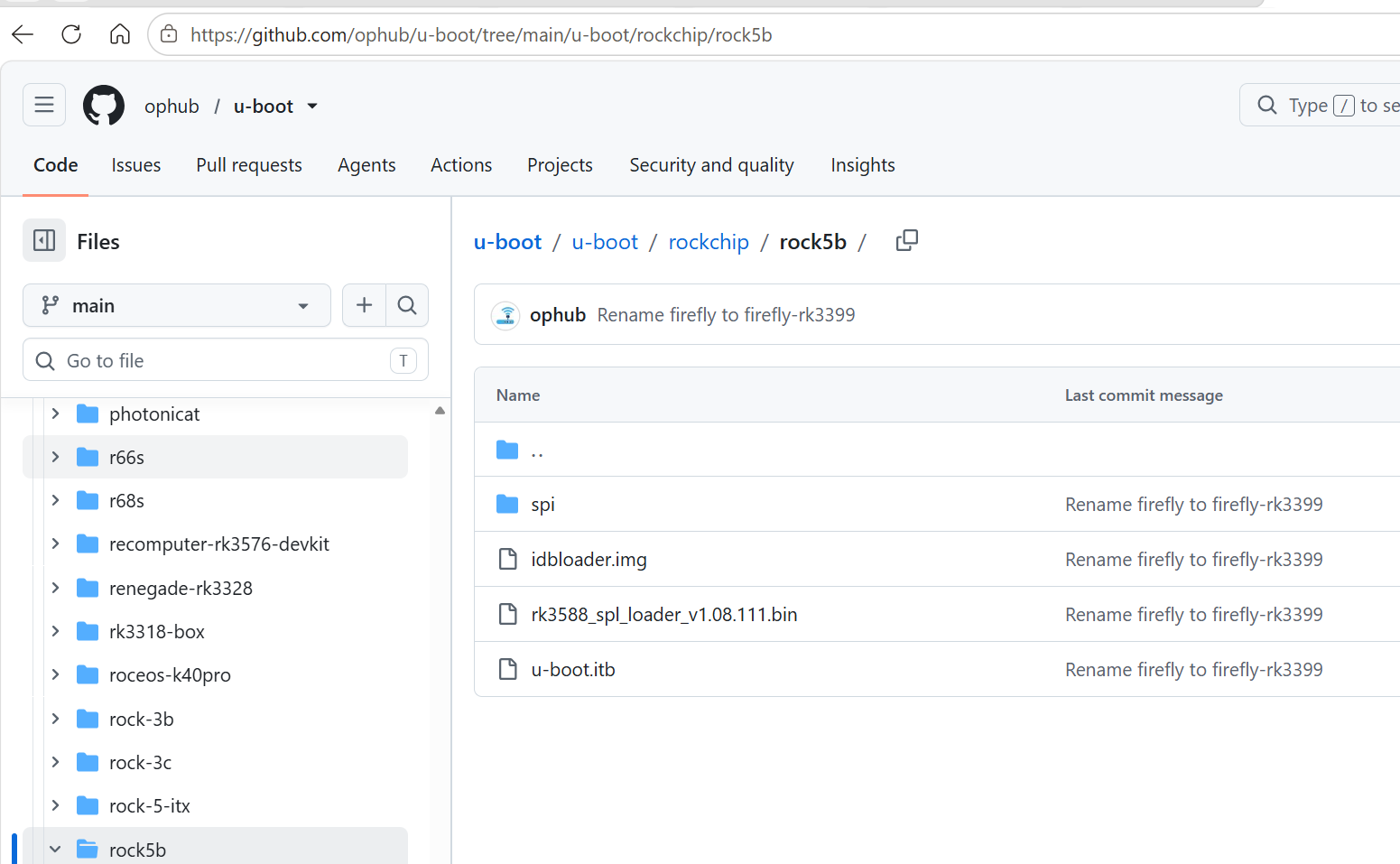Go back with the browser back arrow
The image size is (1400, 864).
pyautogui.click(x=23, y=34)
